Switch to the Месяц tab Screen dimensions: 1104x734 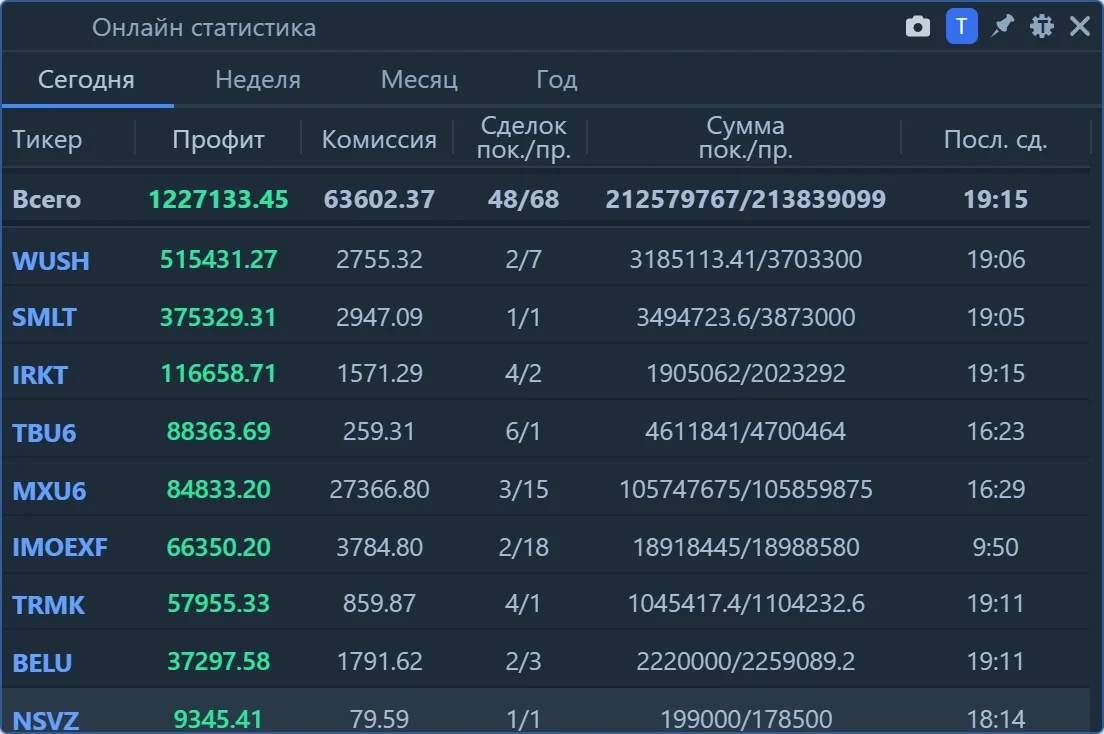point(419,80)
